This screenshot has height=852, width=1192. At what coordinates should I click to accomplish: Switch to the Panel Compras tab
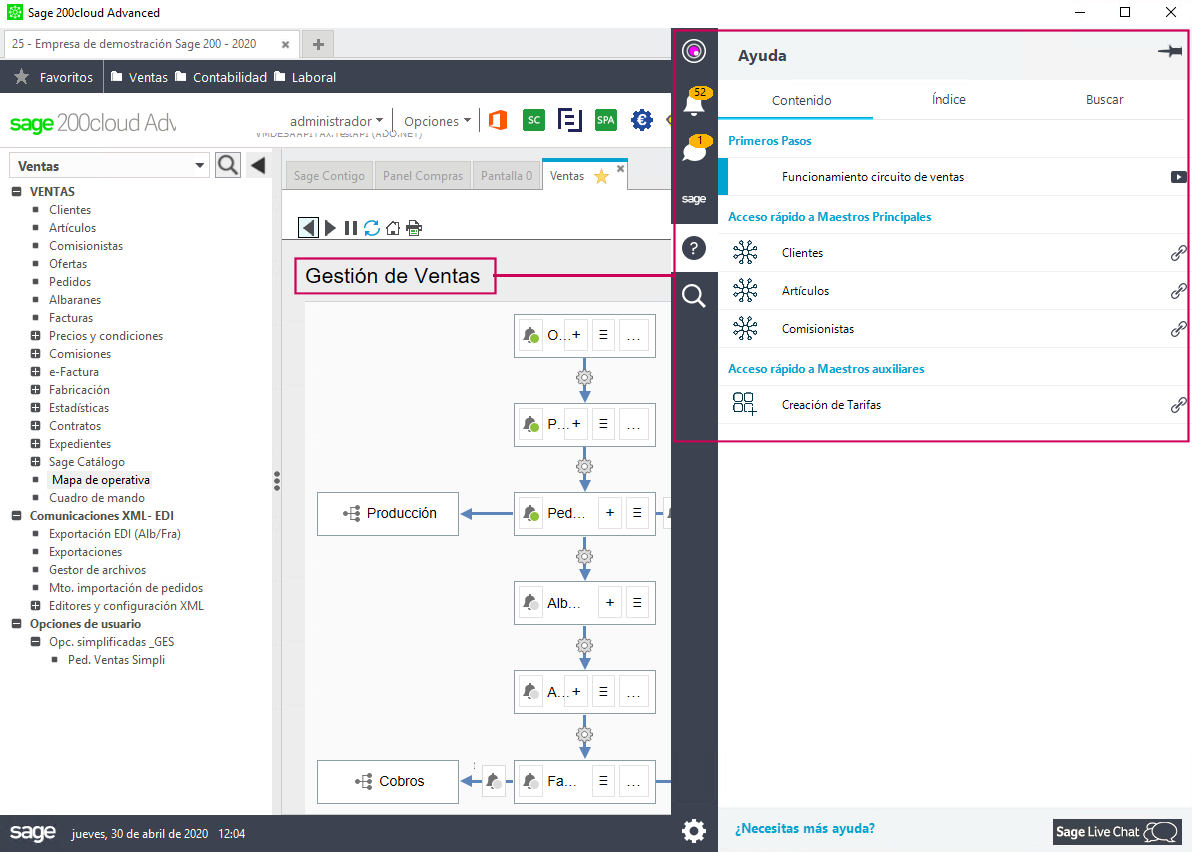click(423, 176)
